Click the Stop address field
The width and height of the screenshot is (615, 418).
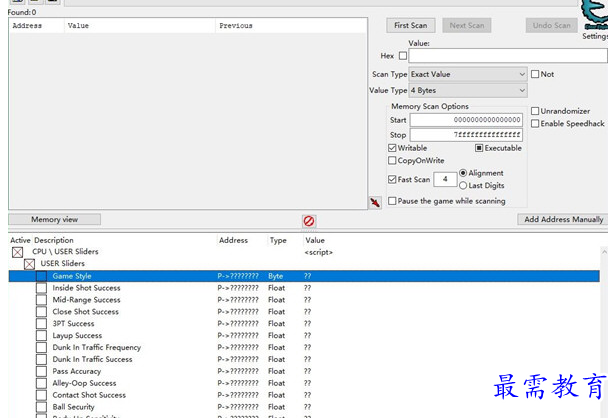466,135
